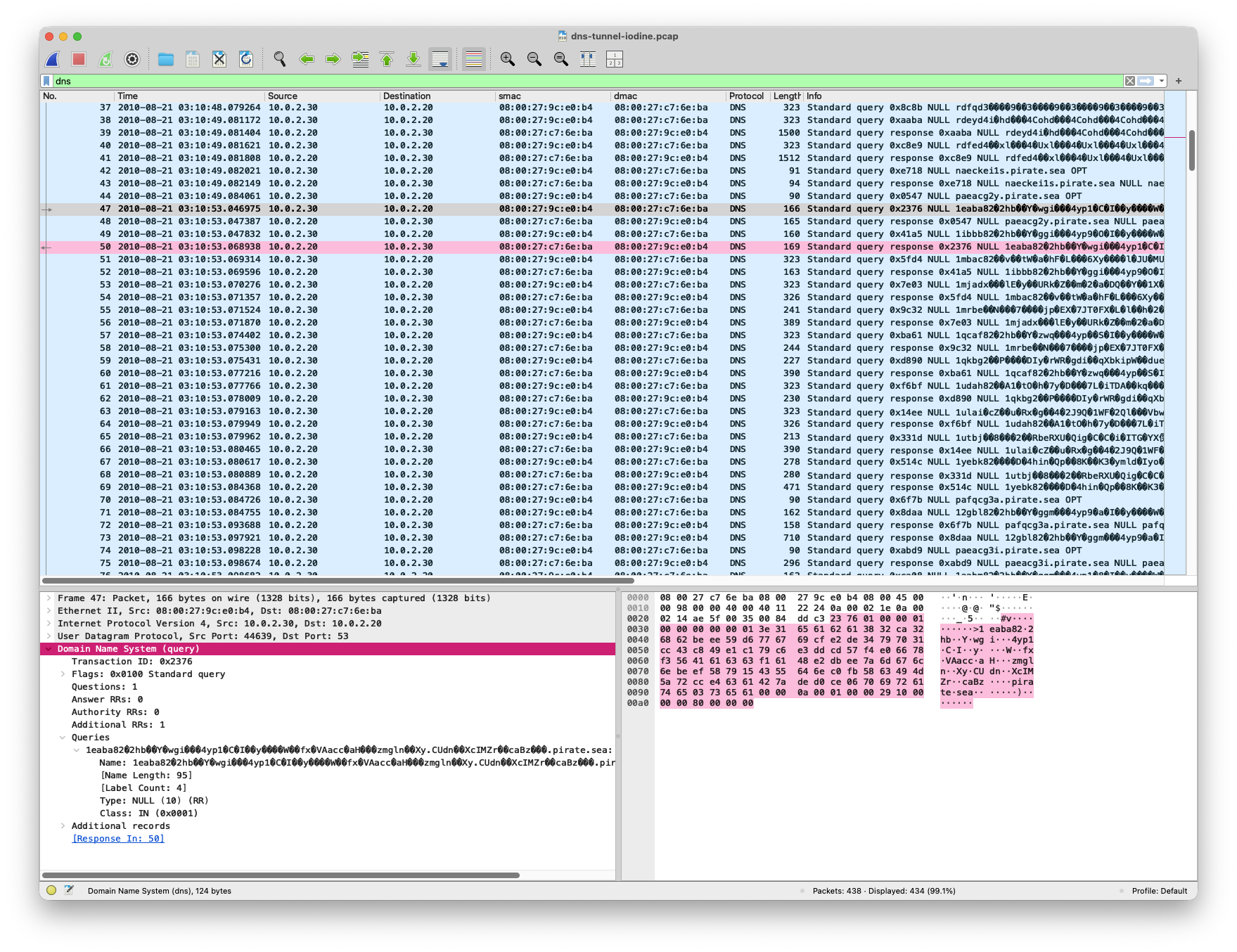
Task: Sort by the No. column header
Action: pyautogui.click(x=77, y=96)
